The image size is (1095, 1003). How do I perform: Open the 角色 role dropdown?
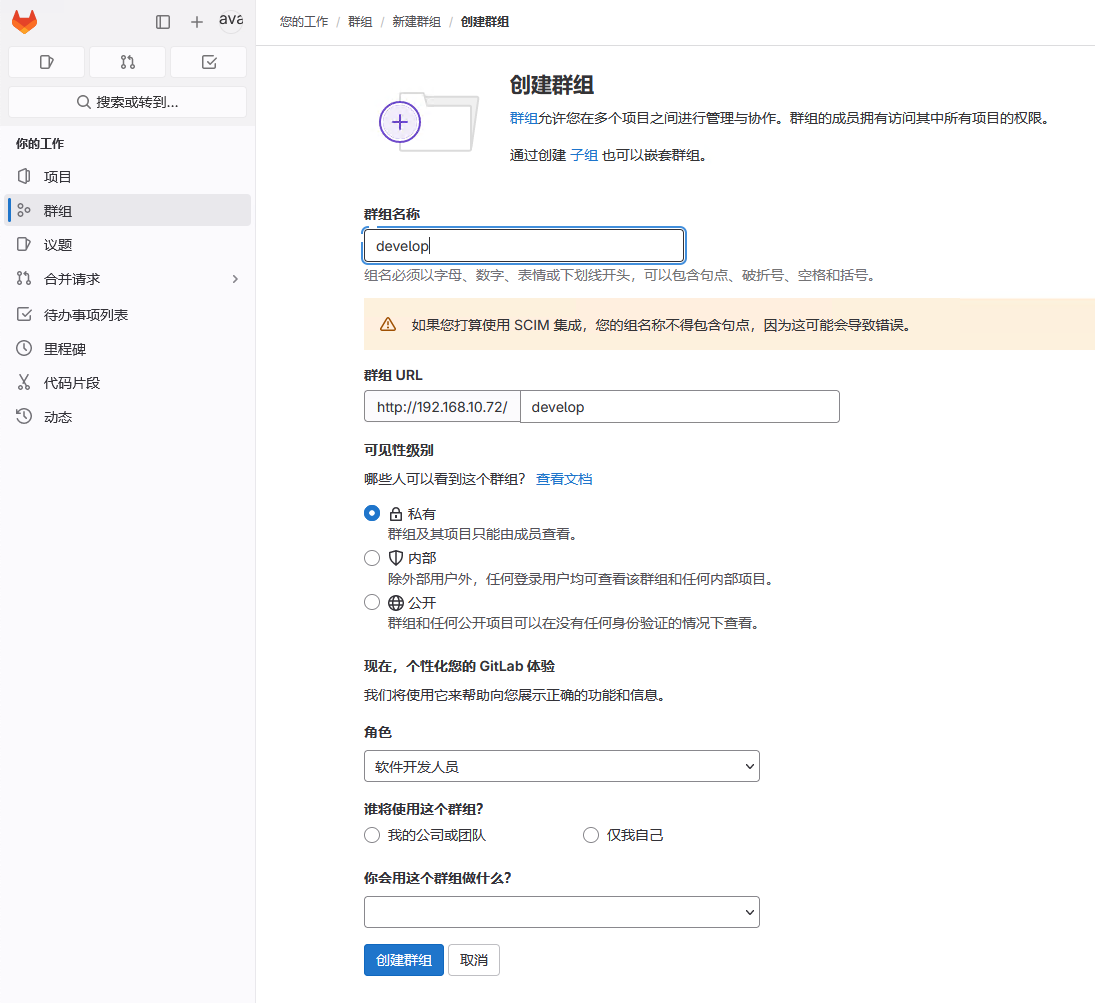click(x=561, y=766)
